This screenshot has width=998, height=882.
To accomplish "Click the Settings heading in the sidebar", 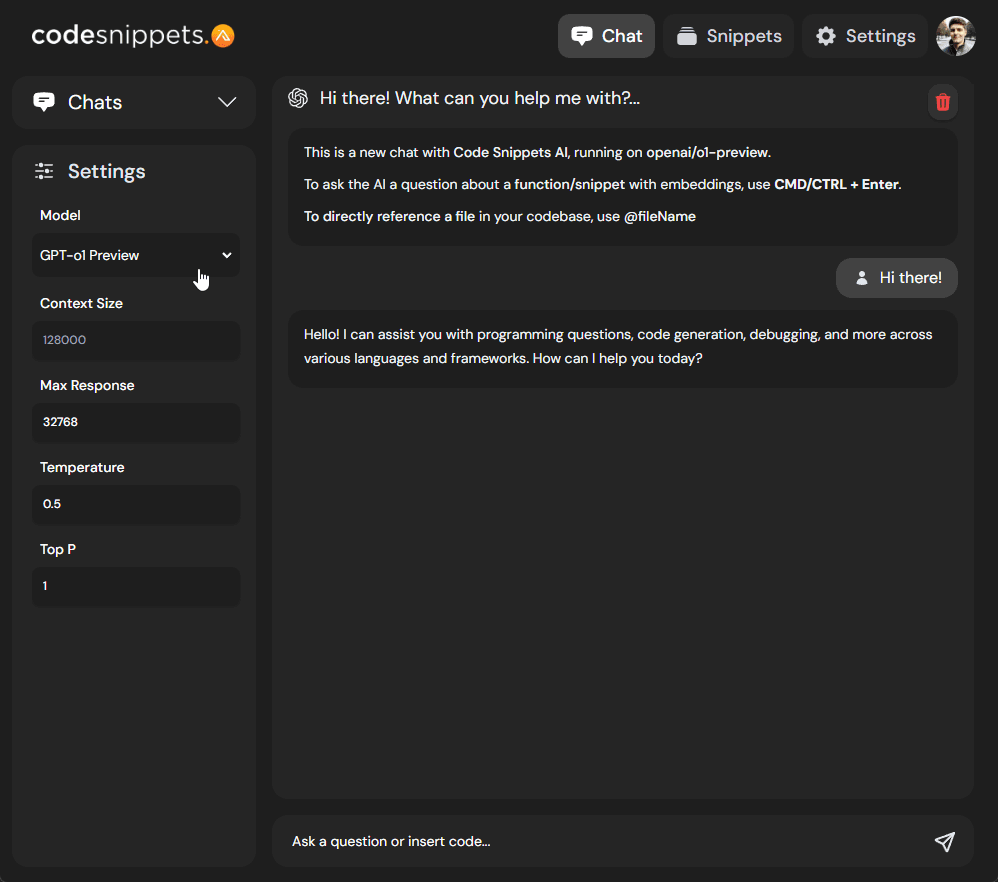I will click(106, 171).
